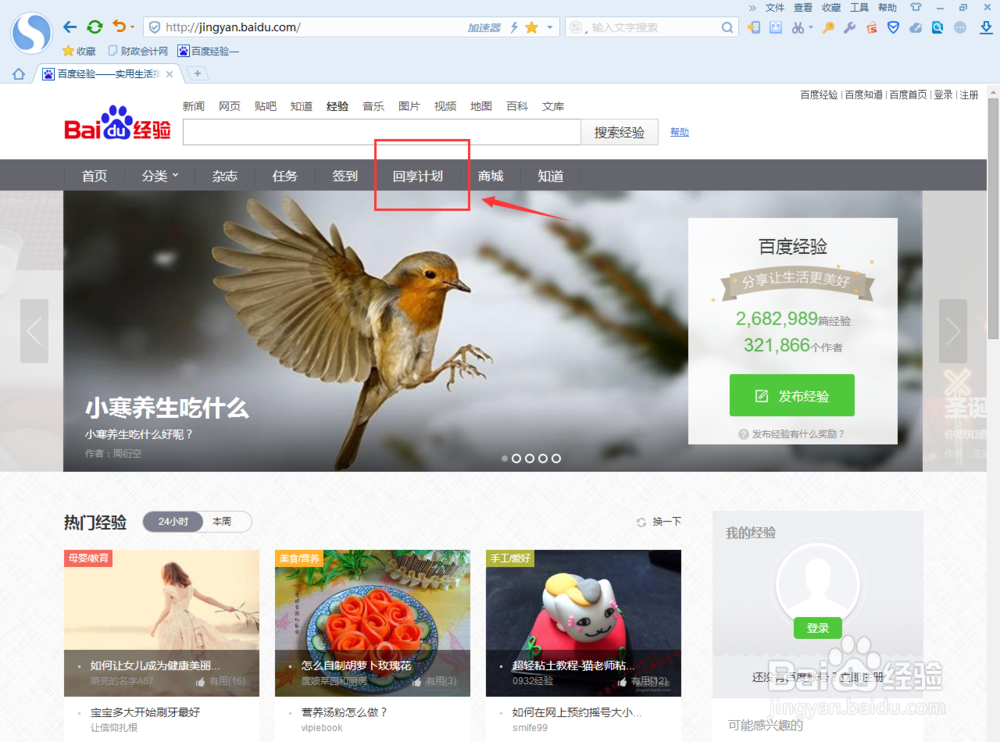Open a new tab with the plus button
Viewport: 1000px width, 742px height.
point(198,73)
